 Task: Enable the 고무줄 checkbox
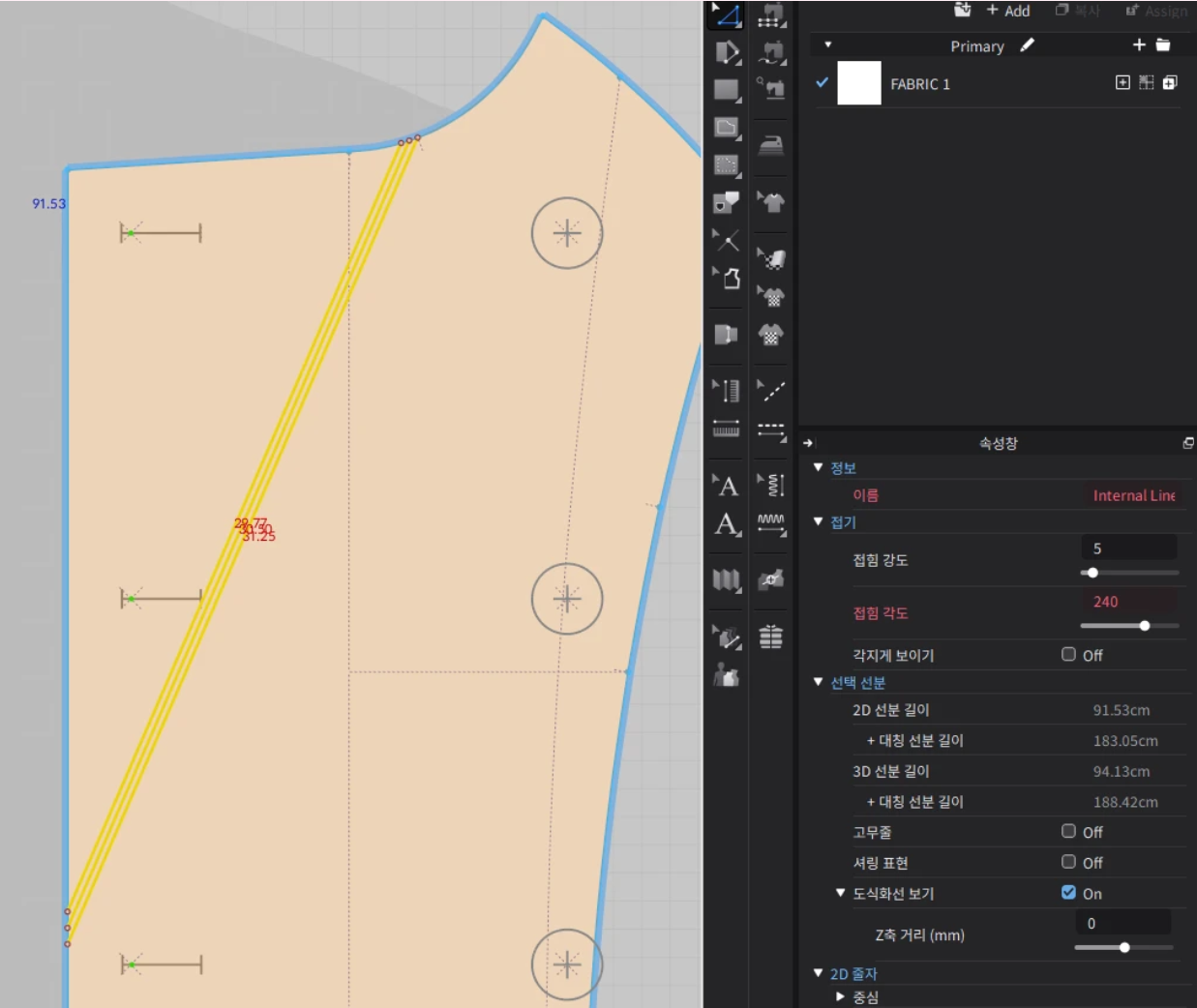[1068, 832]
